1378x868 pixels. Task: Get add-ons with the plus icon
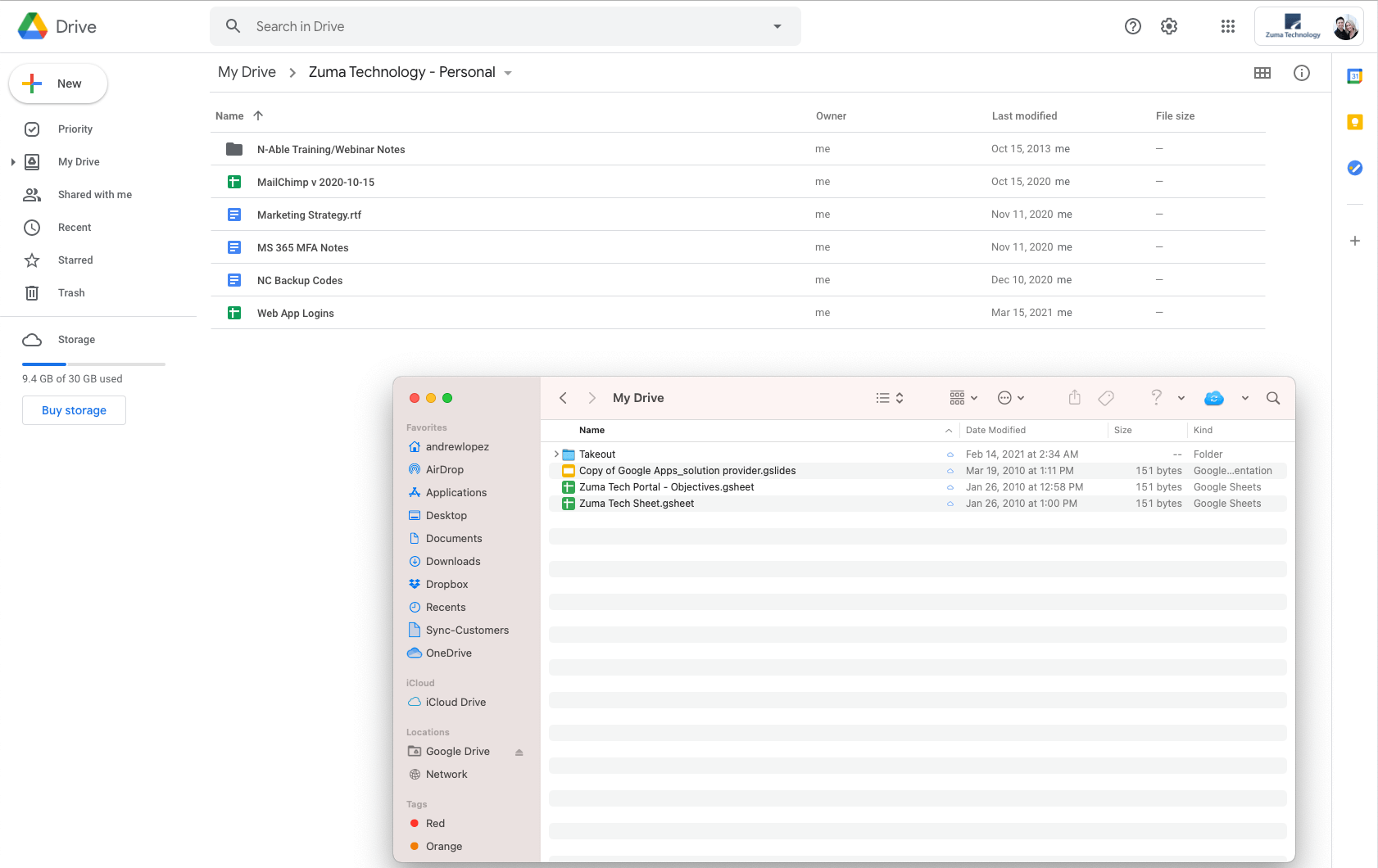(x=1355, y=241)
